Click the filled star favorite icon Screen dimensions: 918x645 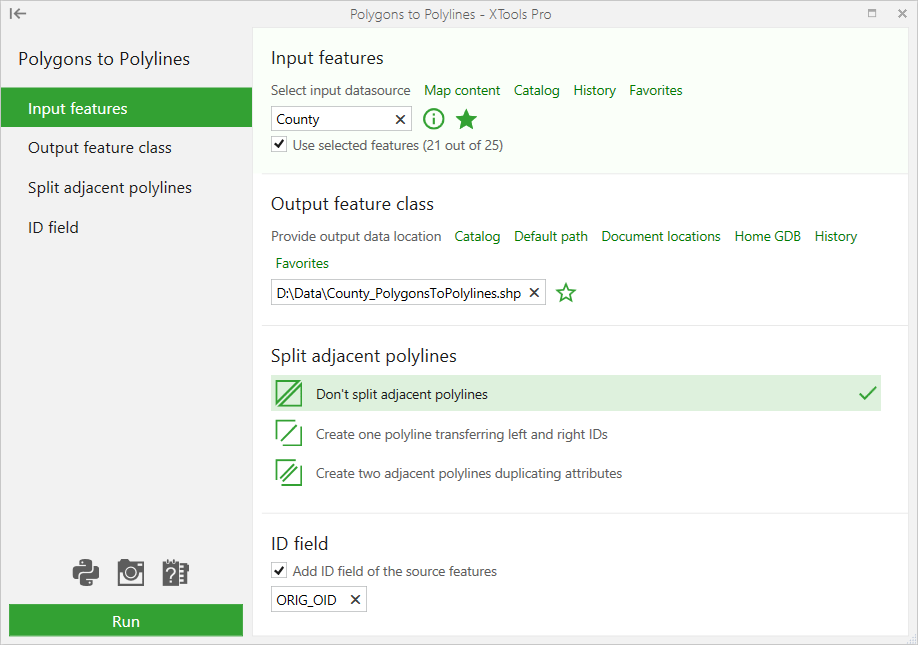(x=466, y=120)
